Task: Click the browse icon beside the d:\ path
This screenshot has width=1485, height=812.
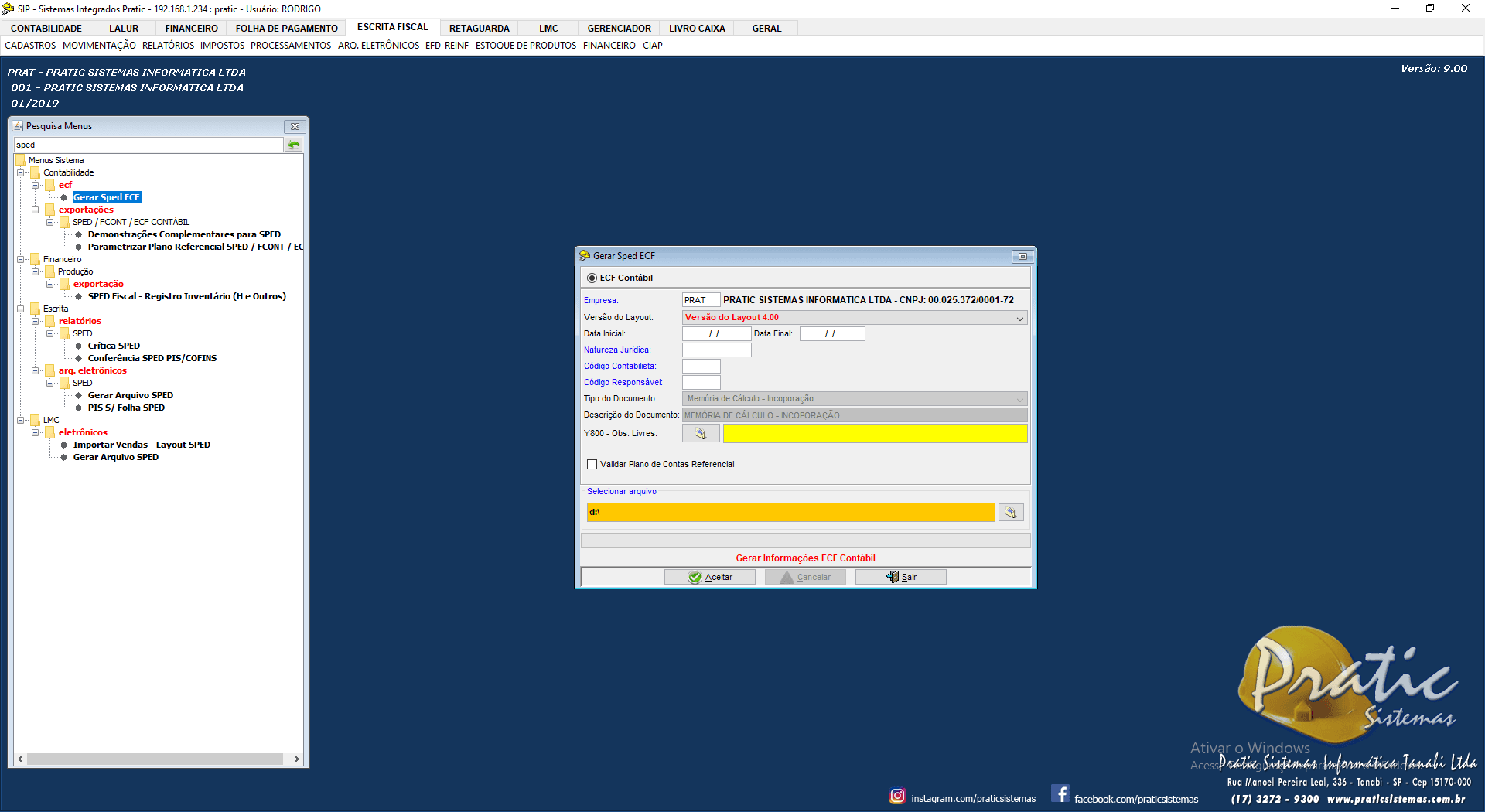Action: click(1011, 512)
